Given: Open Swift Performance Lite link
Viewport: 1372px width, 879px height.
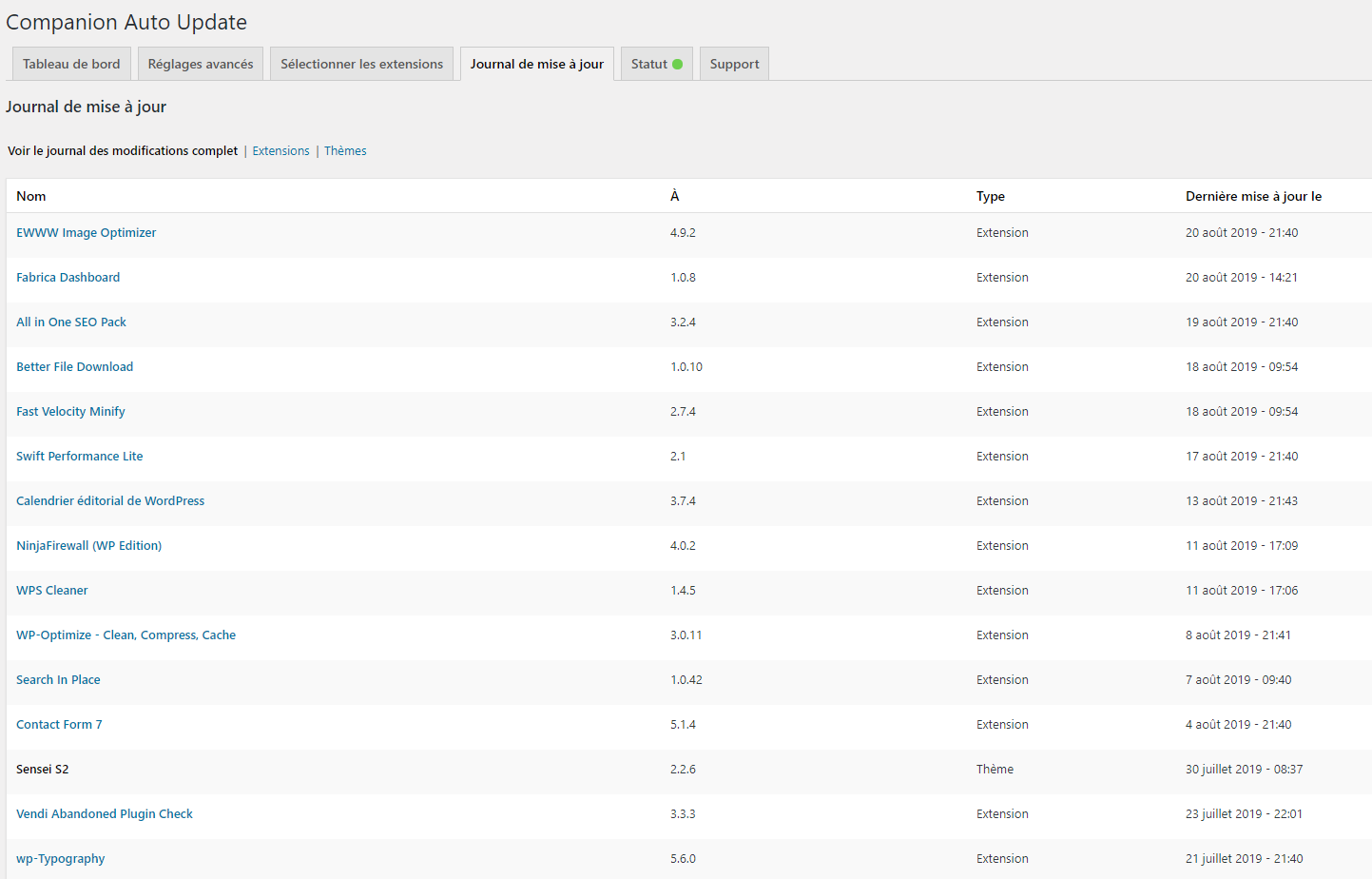Looking at the screenshot, I should (x=79, y=456).
